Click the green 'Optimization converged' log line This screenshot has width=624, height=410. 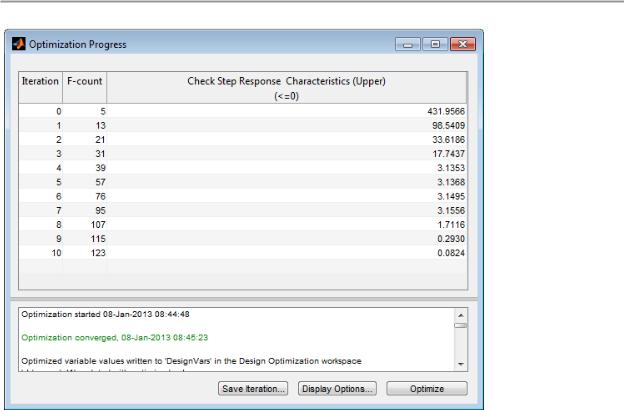point(115,338)
